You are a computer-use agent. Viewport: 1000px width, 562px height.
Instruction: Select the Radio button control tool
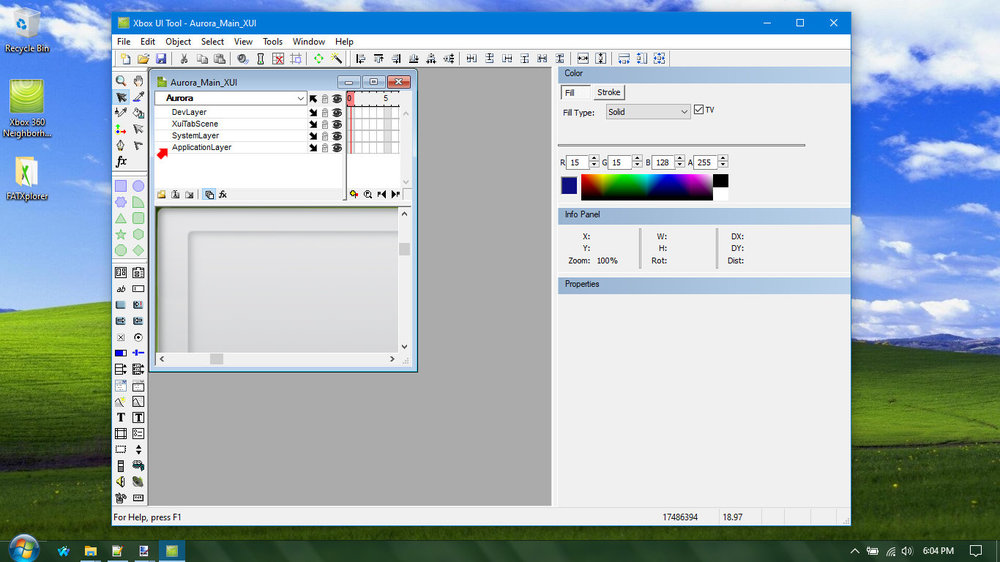tap(138, 337)
